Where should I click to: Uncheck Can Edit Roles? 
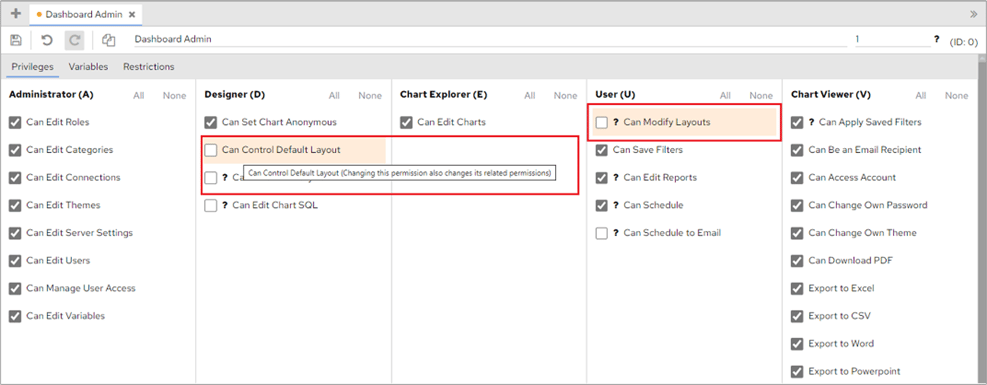pyautogui.click(x=15, y=123)
